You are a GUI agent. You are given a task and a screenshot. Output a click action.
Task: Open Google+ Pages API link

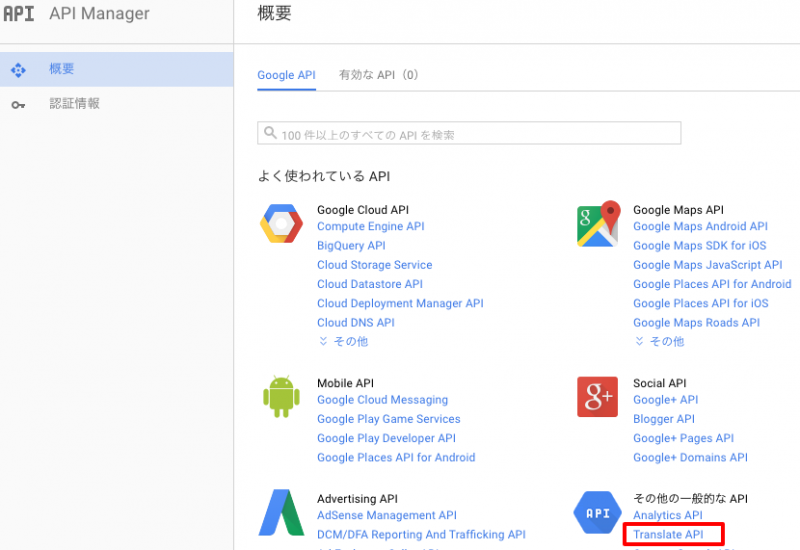[x=683, y=439]
